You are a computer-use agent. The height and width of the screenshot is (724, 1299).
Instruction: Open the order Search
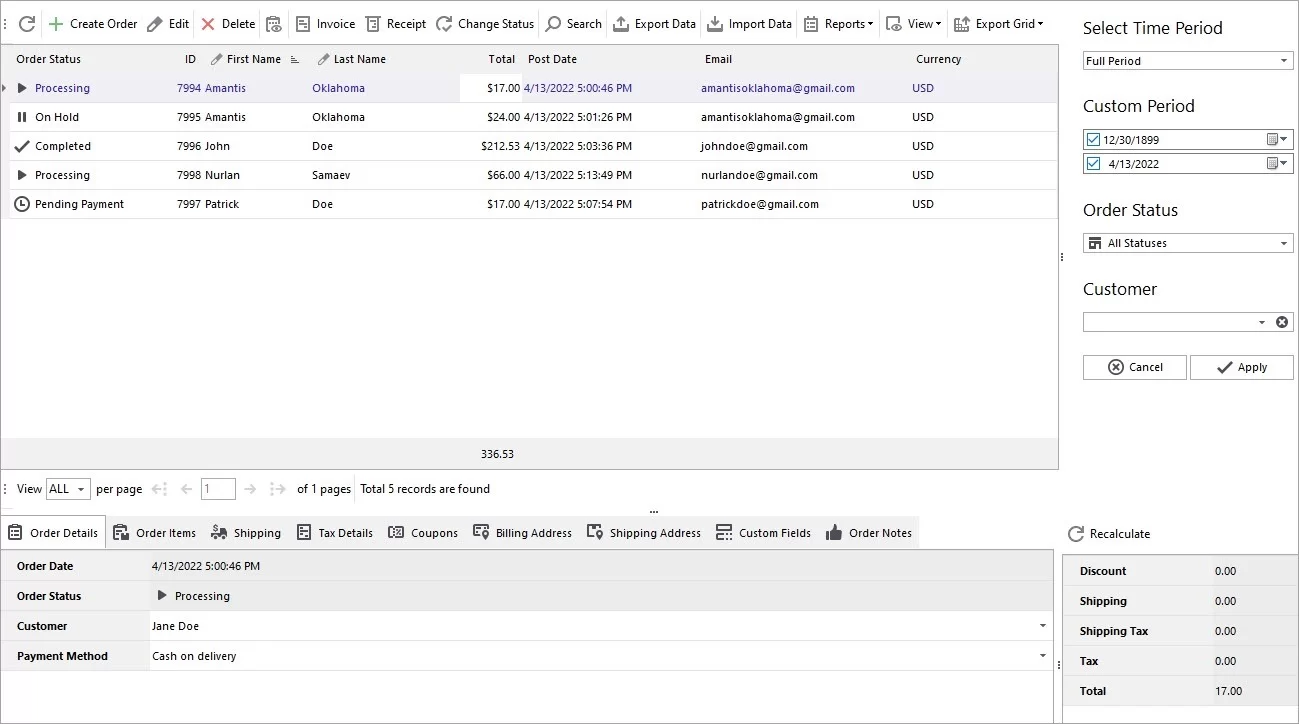[573, 23]
